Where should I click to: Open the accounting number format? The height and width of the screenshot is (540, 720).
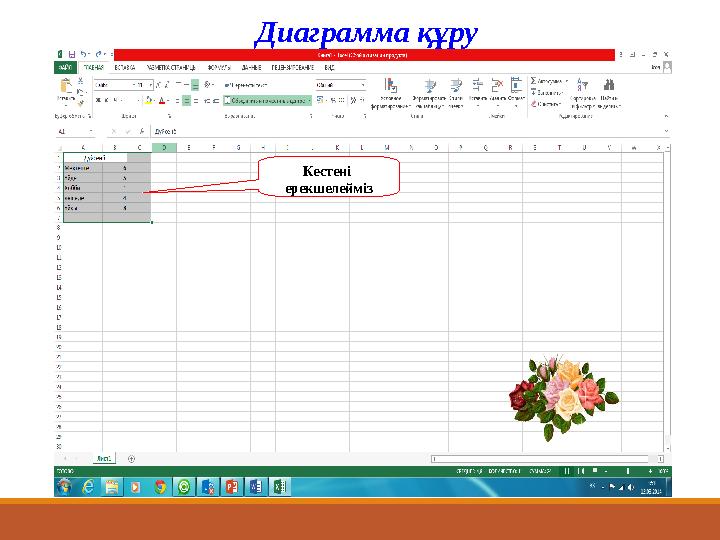[x=320, y=100]
